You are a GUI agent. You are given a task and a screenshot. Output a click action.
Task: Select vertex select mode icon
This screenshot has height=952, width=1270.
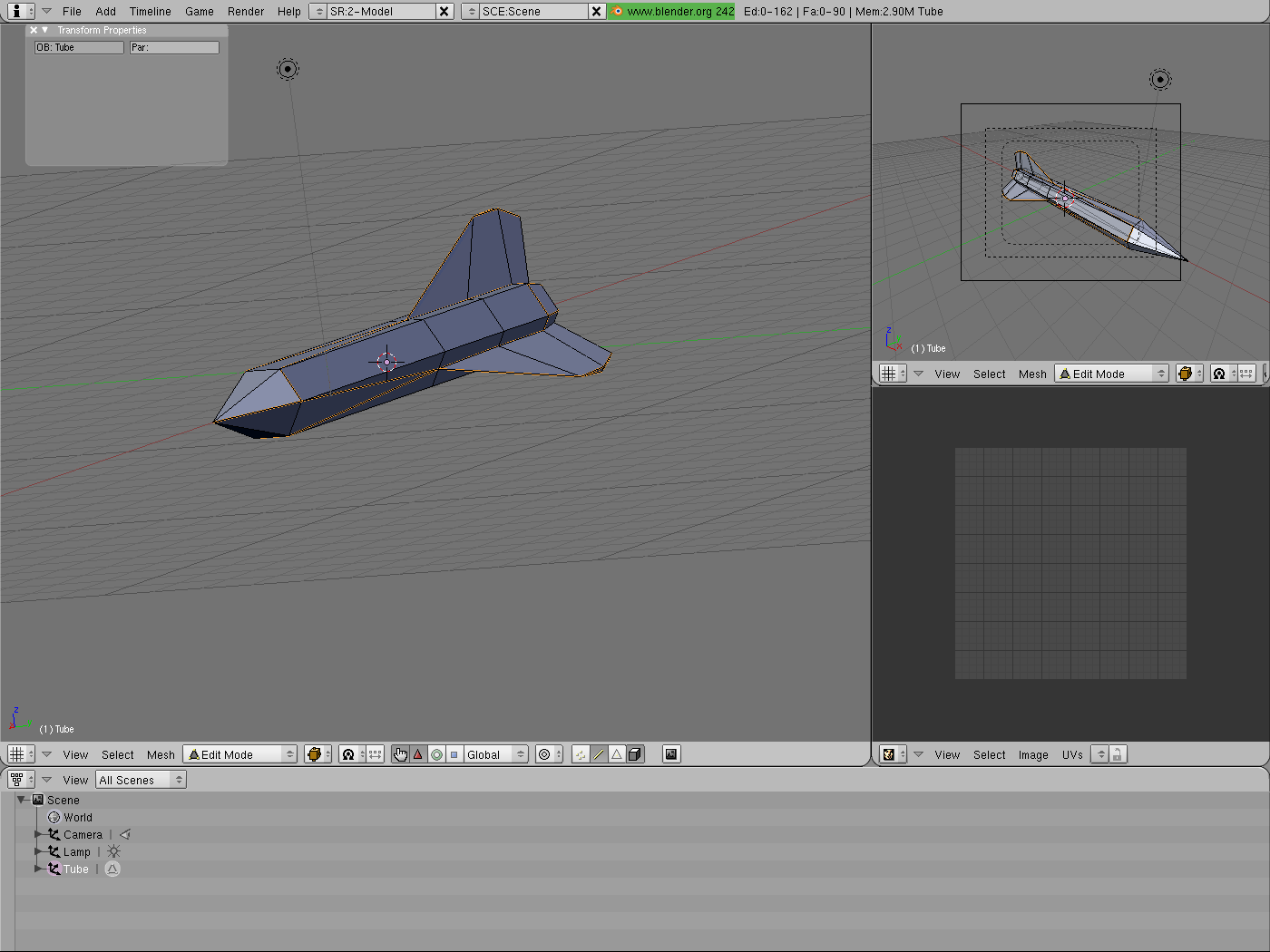[x=581, y=754]
